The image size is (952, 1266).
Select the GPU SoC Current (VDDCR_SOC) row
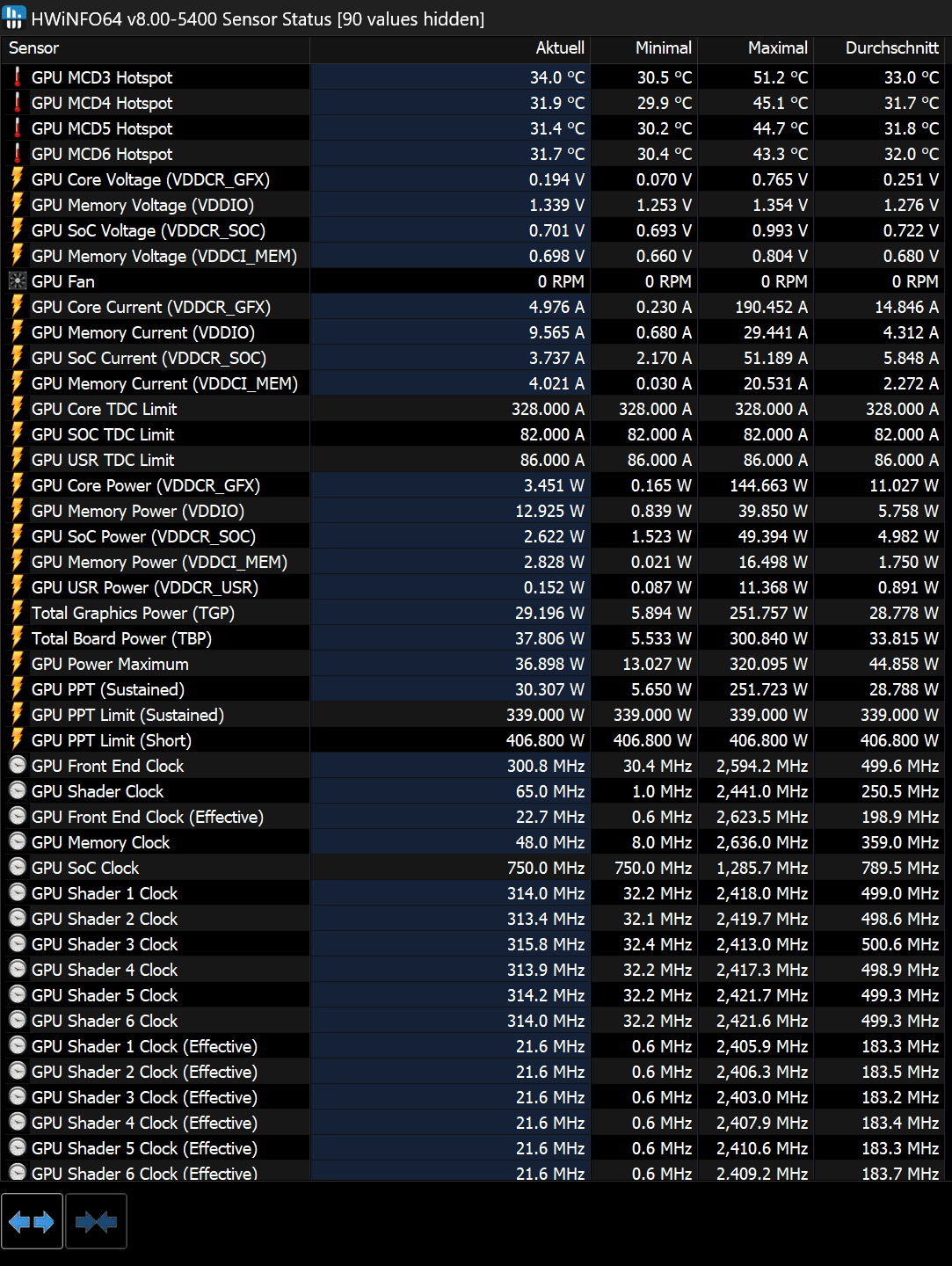473,358
